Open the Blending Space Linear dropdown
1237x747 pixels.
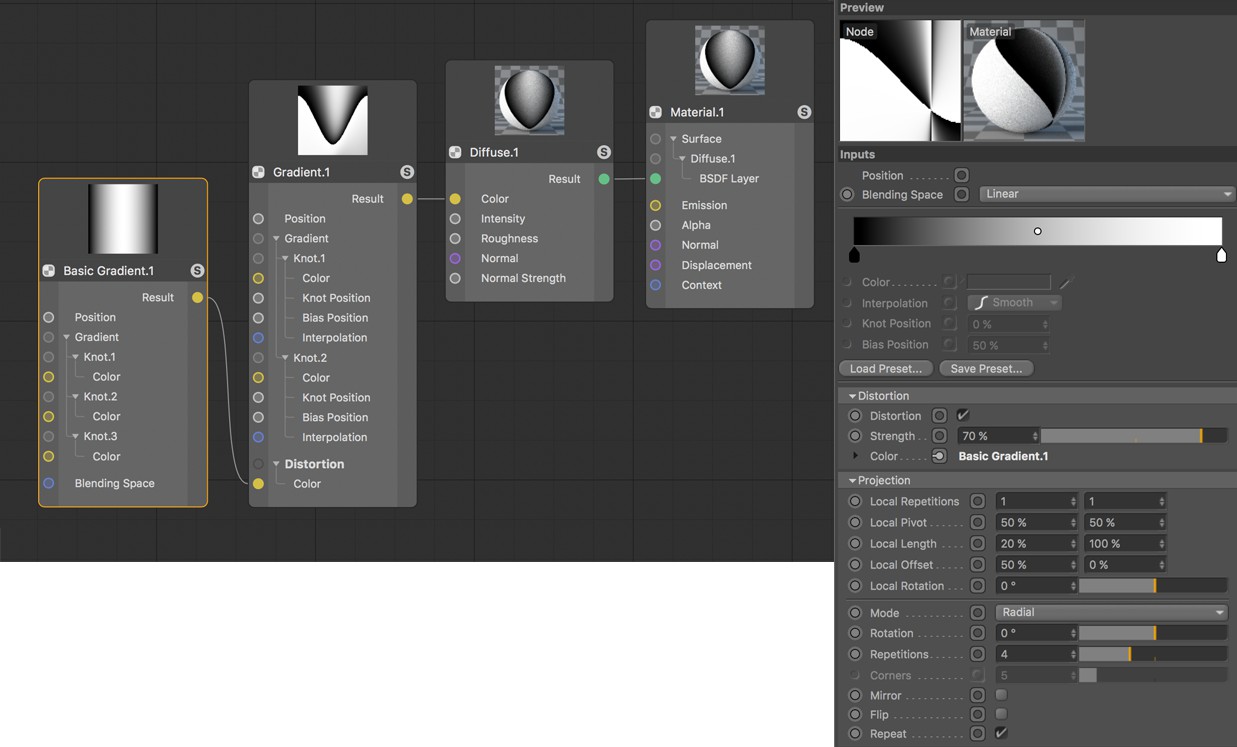[1107, 194]
